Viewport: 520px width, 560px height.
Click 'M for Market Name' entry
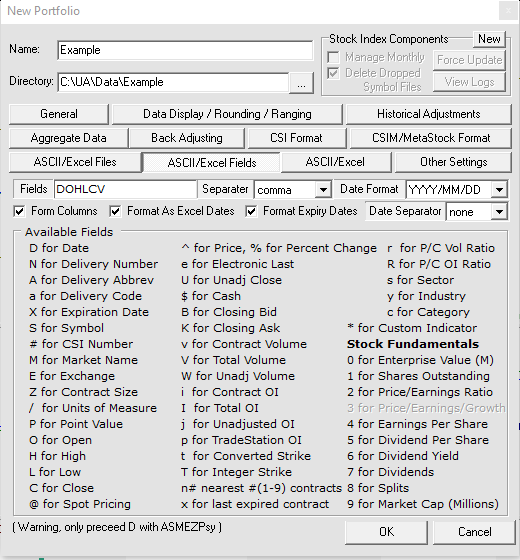[x=84, y=360]
